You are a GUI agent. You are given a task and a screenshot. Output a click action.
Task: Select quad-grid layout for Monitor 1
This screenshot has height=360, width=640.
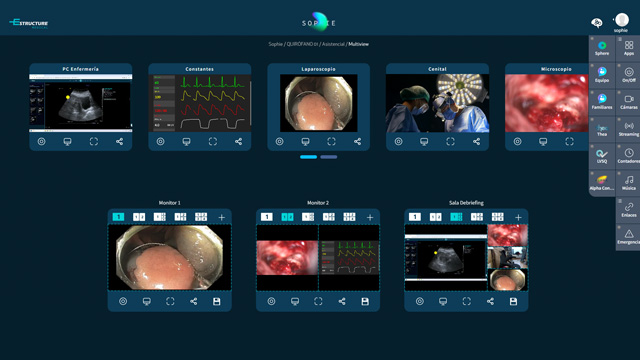201,217
